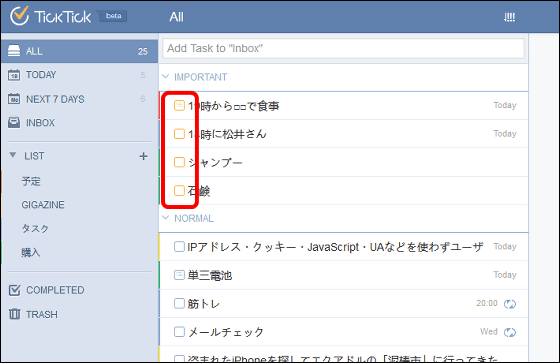Open the NEXT 7 DAYS view
The height and width of the screenshot is (363, 560).
[x=79, y=99]
